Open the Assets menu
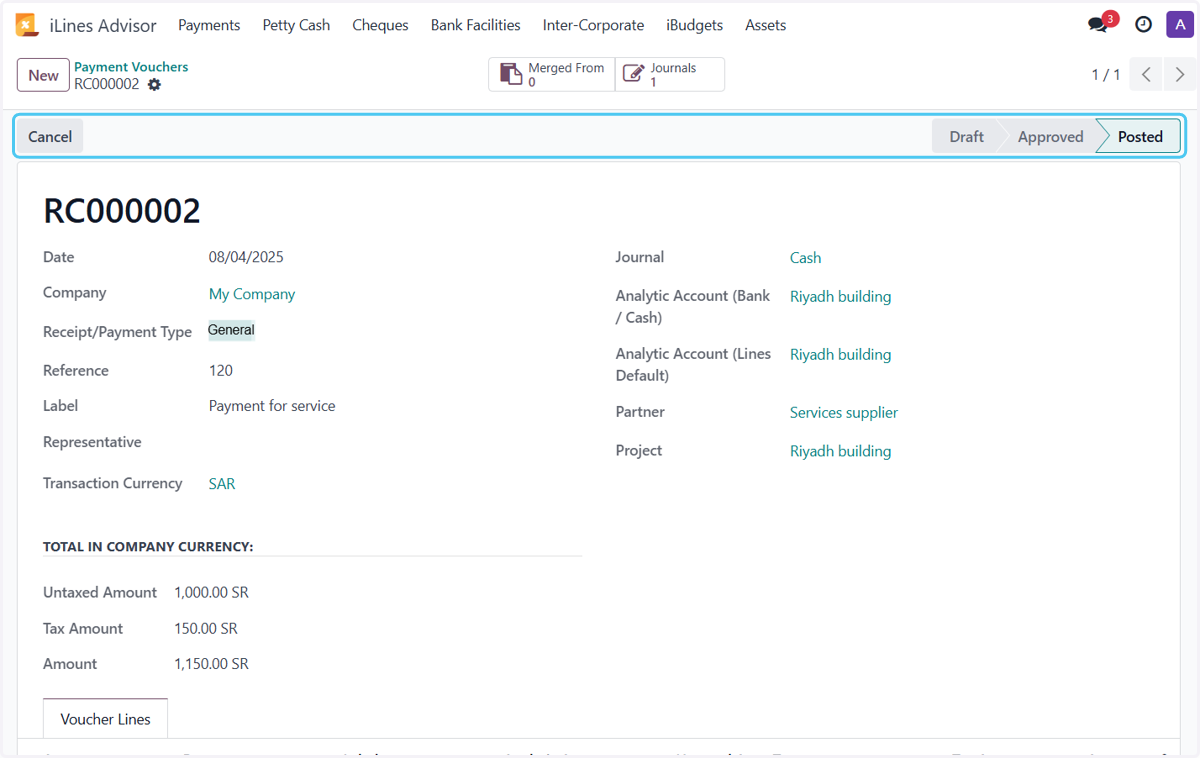The image size is (1200, 758). 766,25
